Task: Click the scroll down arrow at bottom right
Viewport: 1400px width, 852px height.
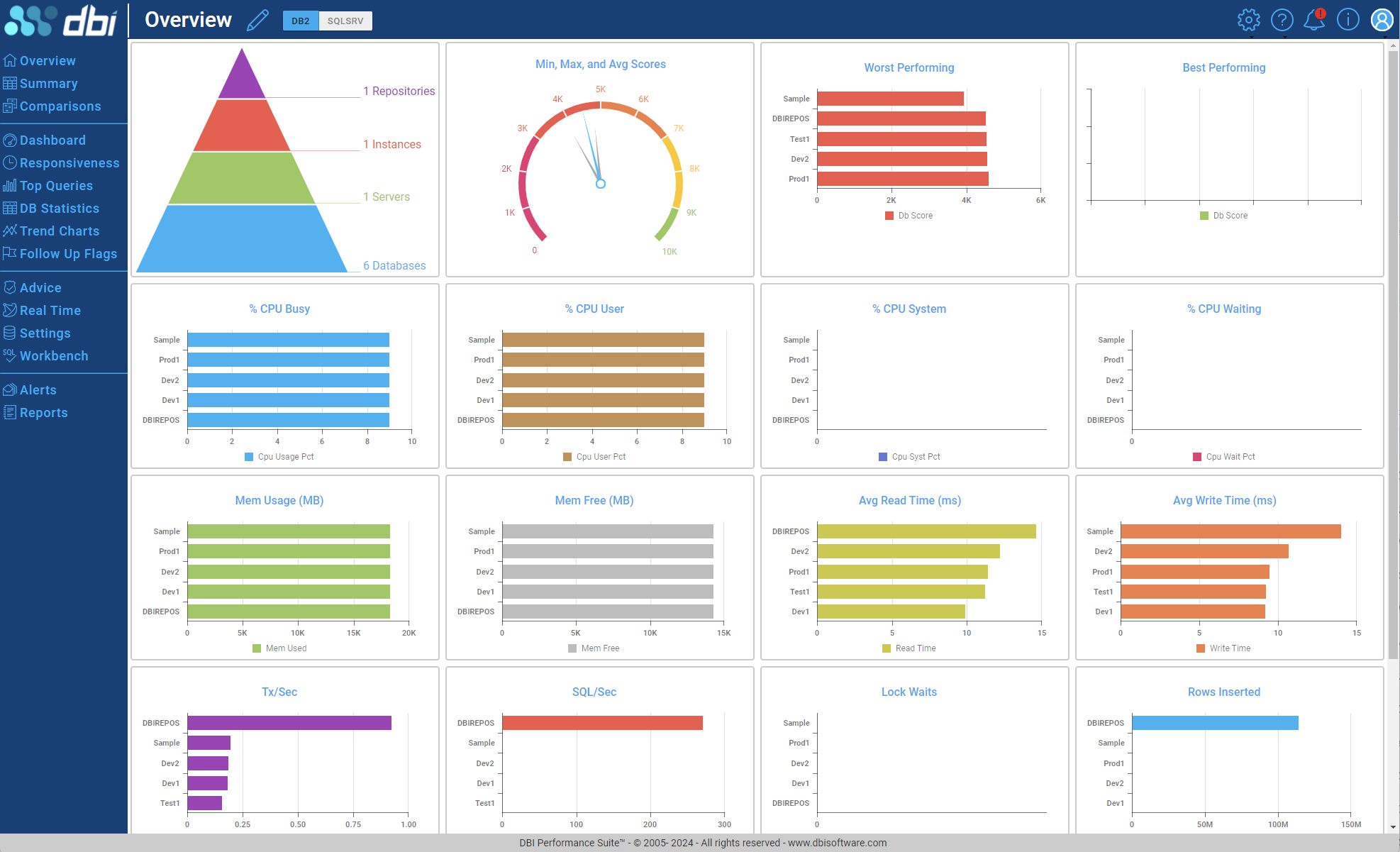Action: click(1393, 827)
